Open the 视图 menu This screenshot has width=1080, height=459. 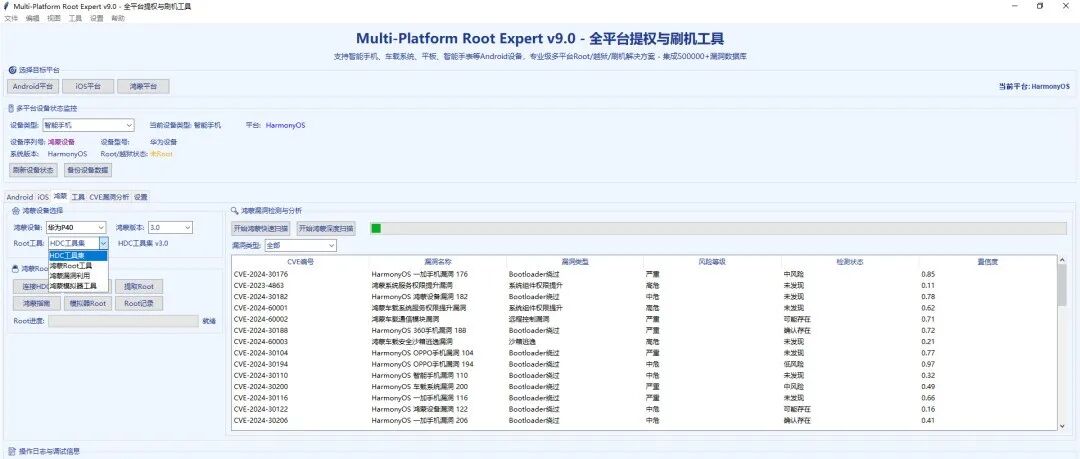(54, 19)
